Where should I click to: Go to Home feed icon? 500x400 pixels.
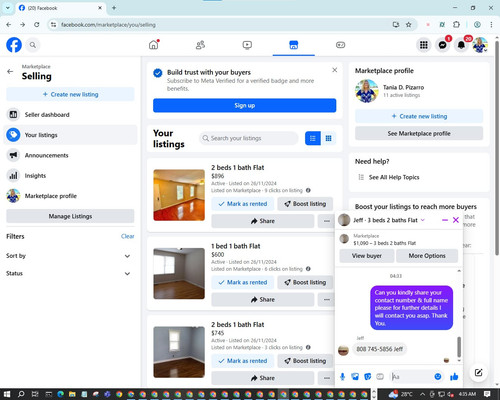[x=154, y=45]
